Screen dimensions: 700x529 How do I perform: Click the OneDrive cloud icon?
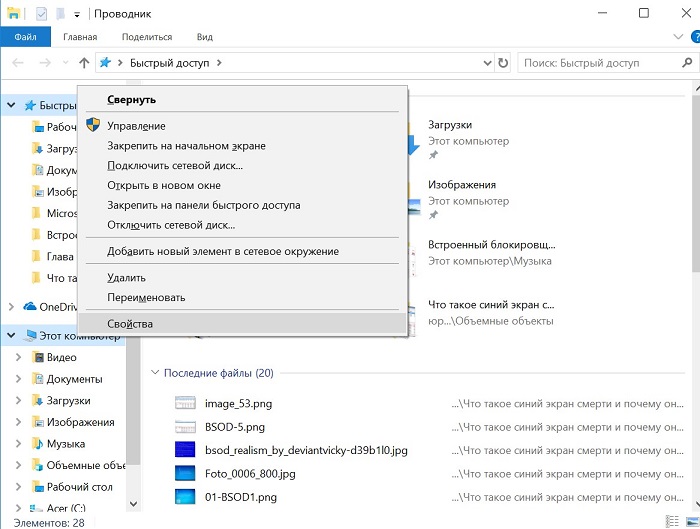[x=30, y=306]
